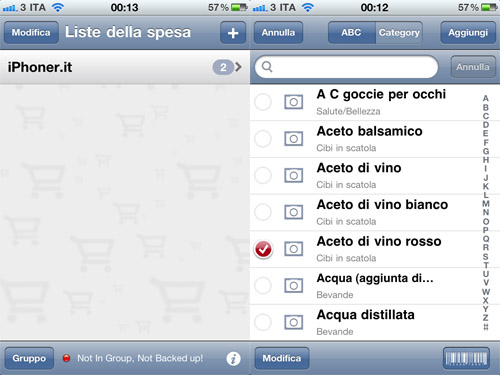This screenshot has height=375, width=500.
Task: Tap the camera icon next to Acqua distillata
Action: 293,322
